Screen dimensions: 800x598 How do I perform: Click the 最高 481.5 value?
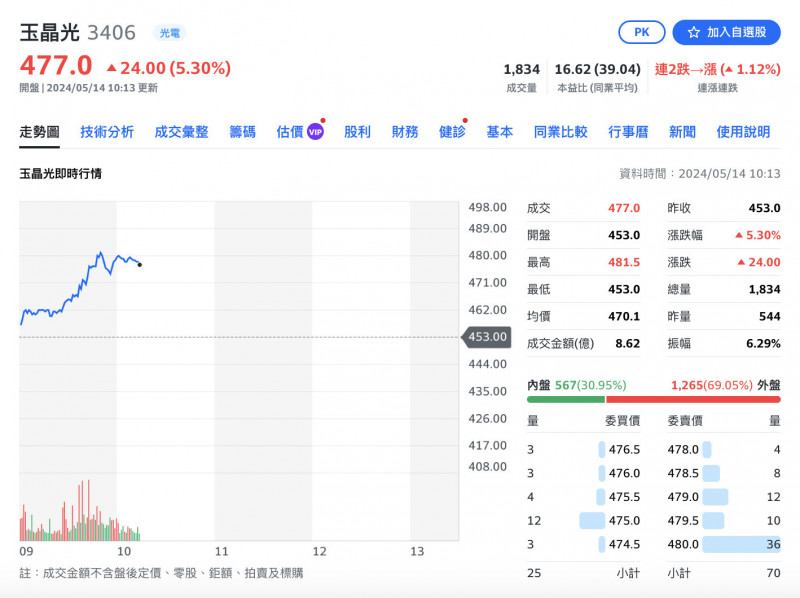(623, 262)
